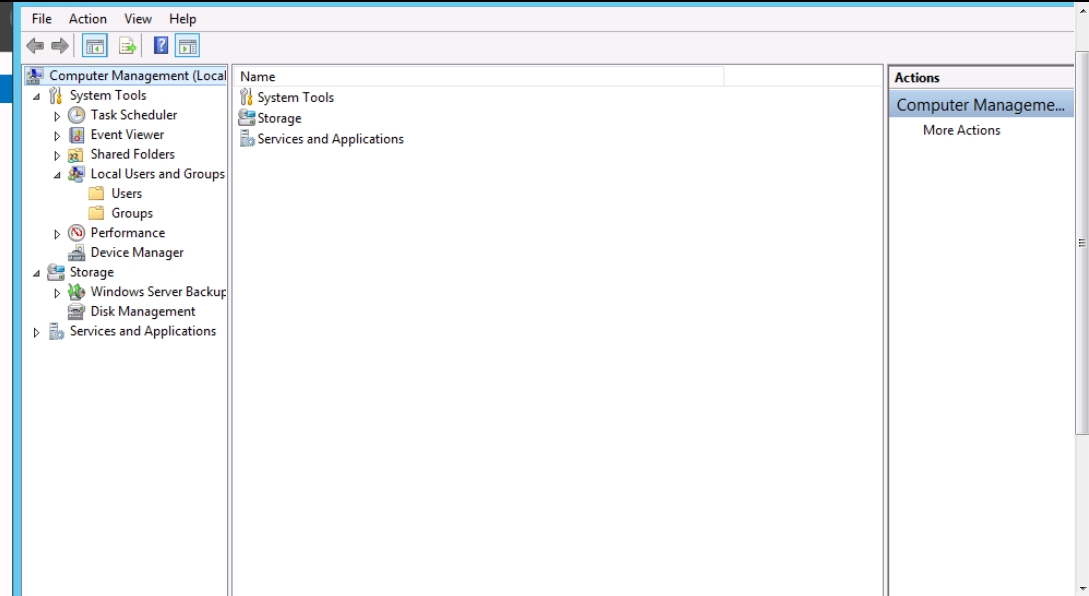Toggle Show/Hide Console Tree toolbar icon
The width and height of the screenshot is (1089, 596).
pos(94,47)
